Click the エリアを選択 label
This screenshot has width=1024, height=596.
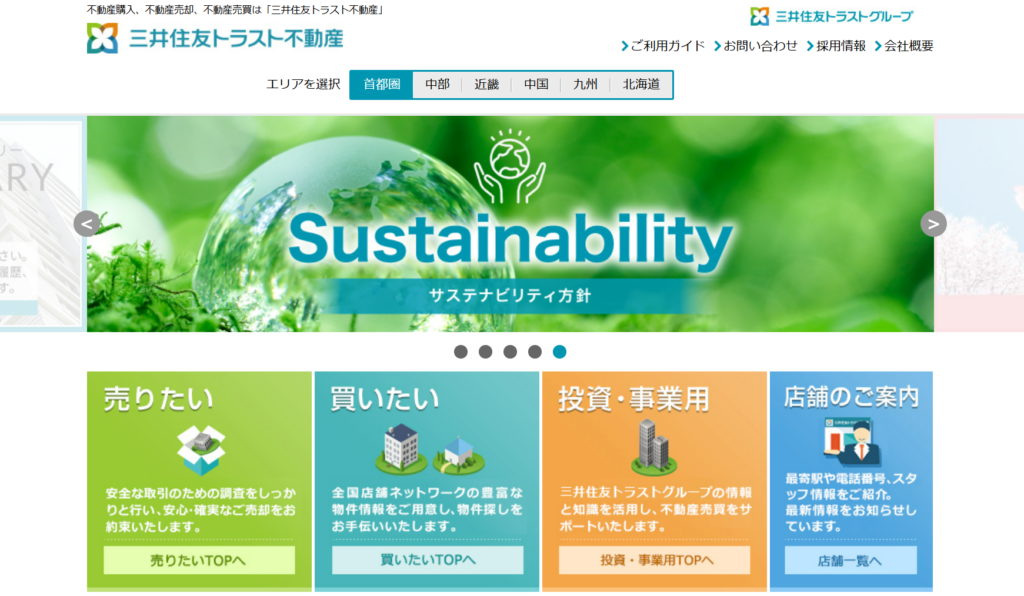point(303,84)
